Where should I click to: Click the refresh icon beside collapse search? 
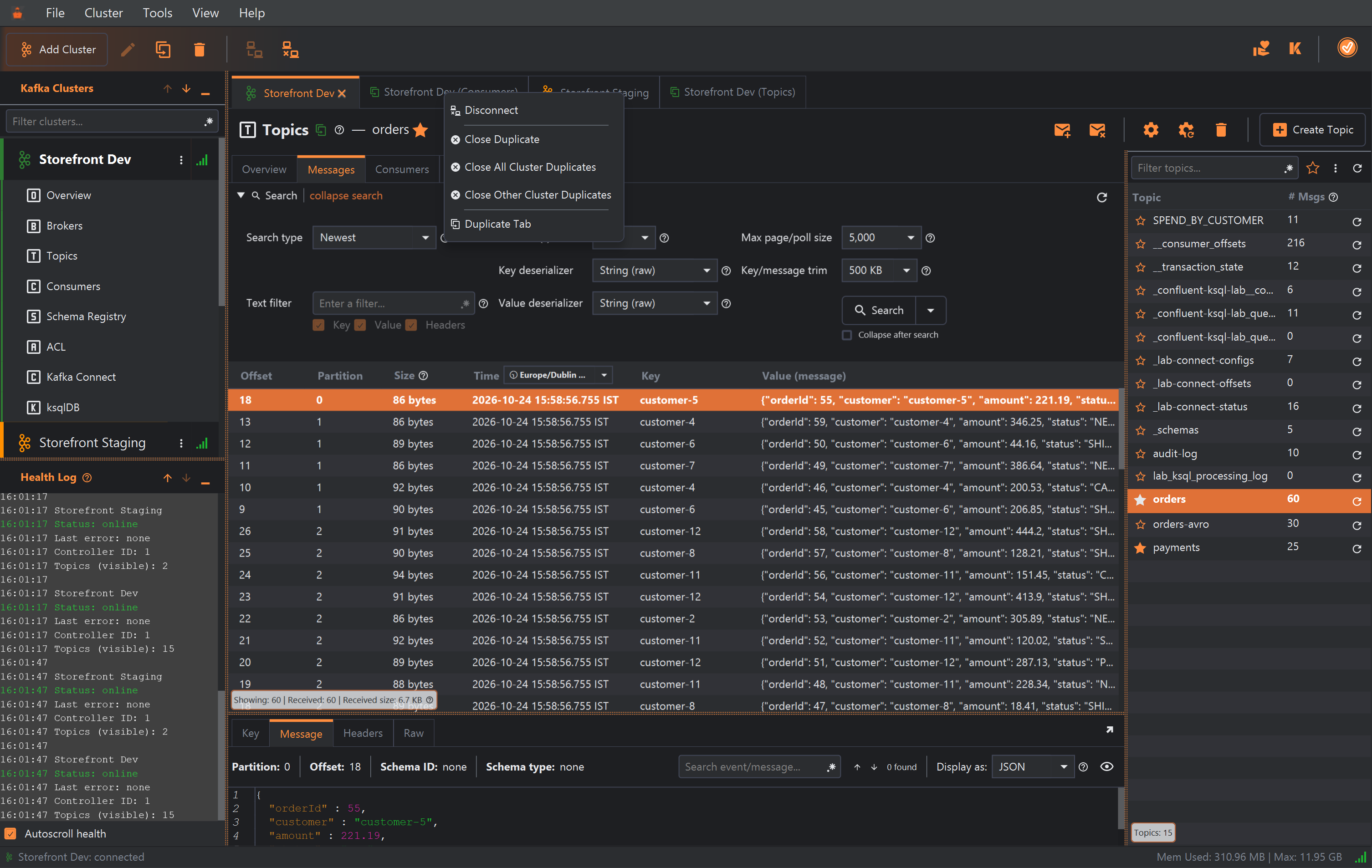pos(1102,197)
